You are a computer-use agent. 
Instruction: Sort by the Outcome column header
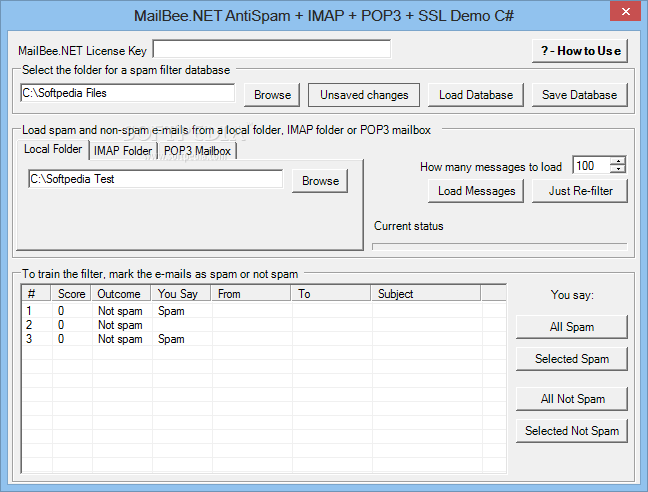[122, 294]
